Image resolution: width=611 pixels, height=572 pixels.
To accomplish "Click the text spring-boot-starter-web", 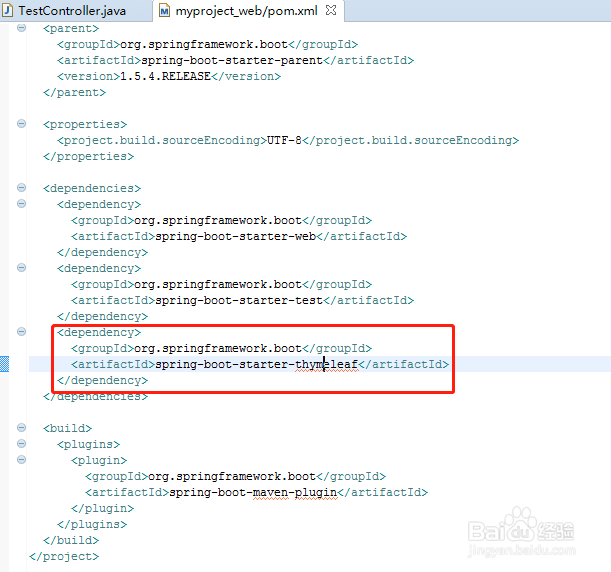I will 235,236.
